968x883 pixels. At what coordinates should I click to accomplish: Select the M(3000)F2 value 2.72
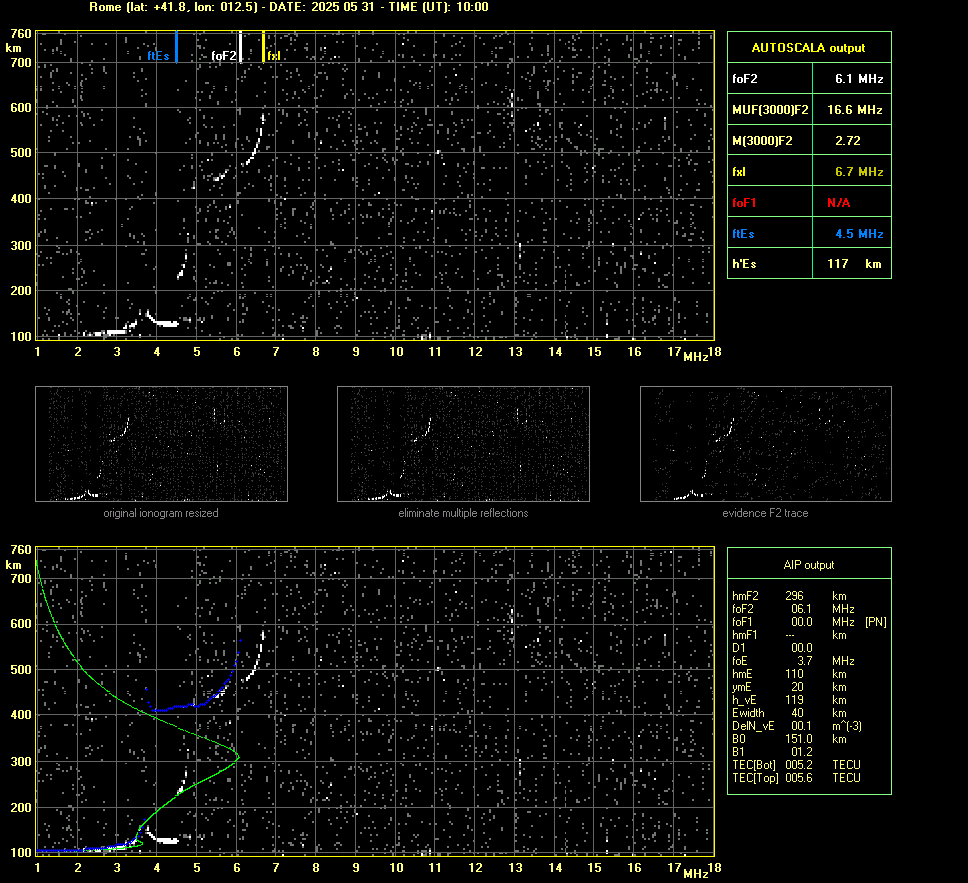click(847, 141)
